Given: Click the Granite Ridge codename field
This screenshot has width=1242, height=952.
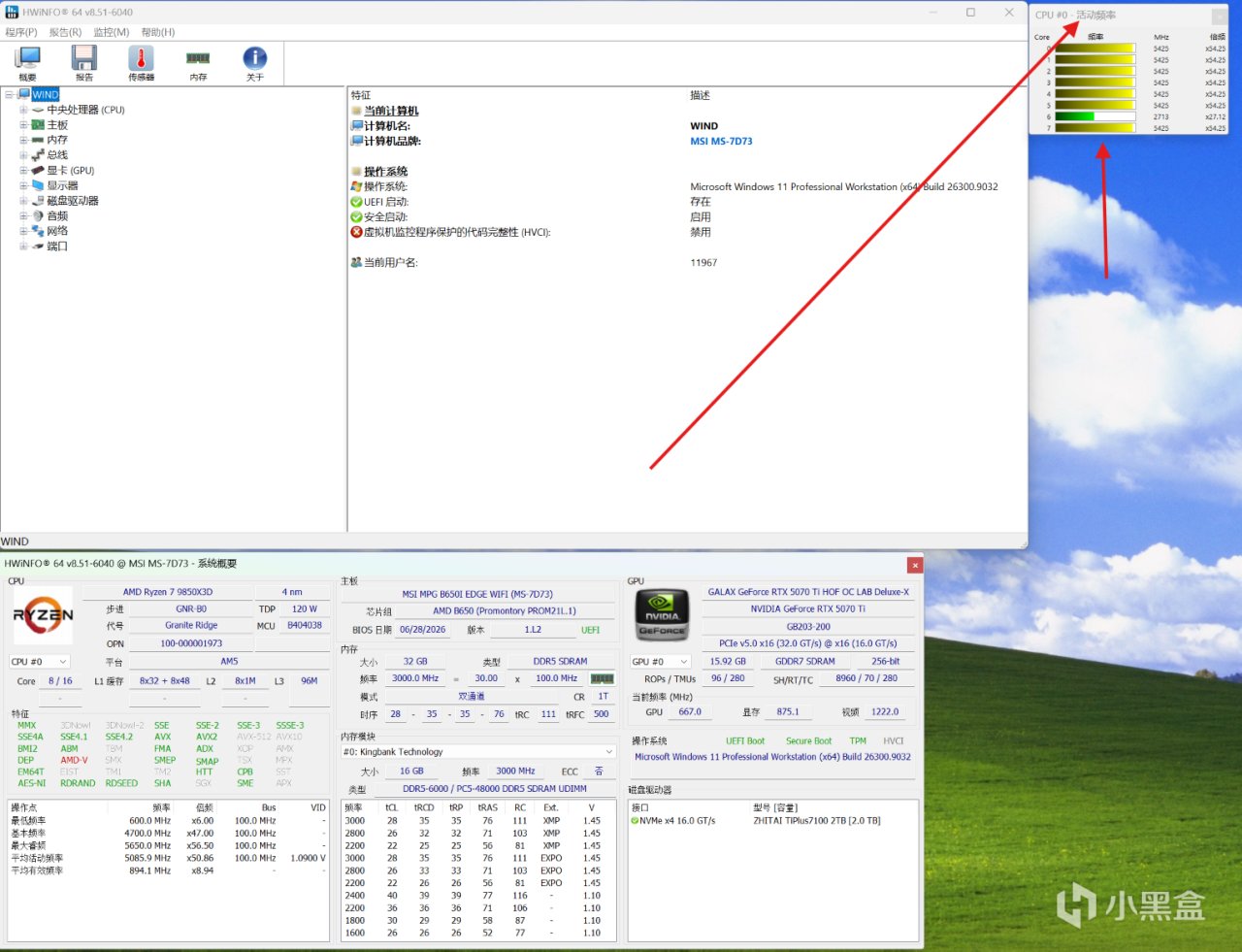Looking at the screenshot, I should tap(191, 626).
